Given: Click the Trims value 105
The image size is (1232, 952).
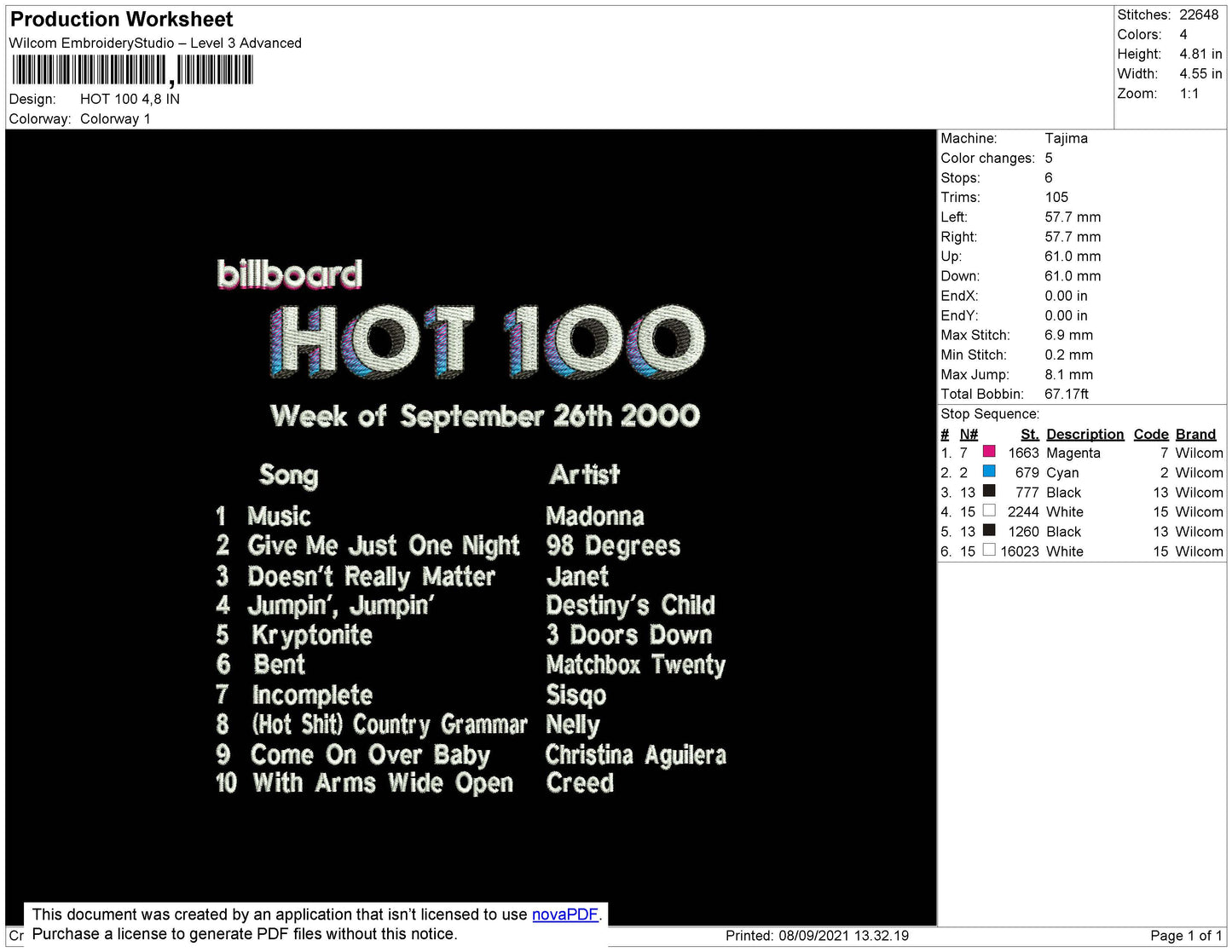Looking at the screenshot, I should 1056,198.
